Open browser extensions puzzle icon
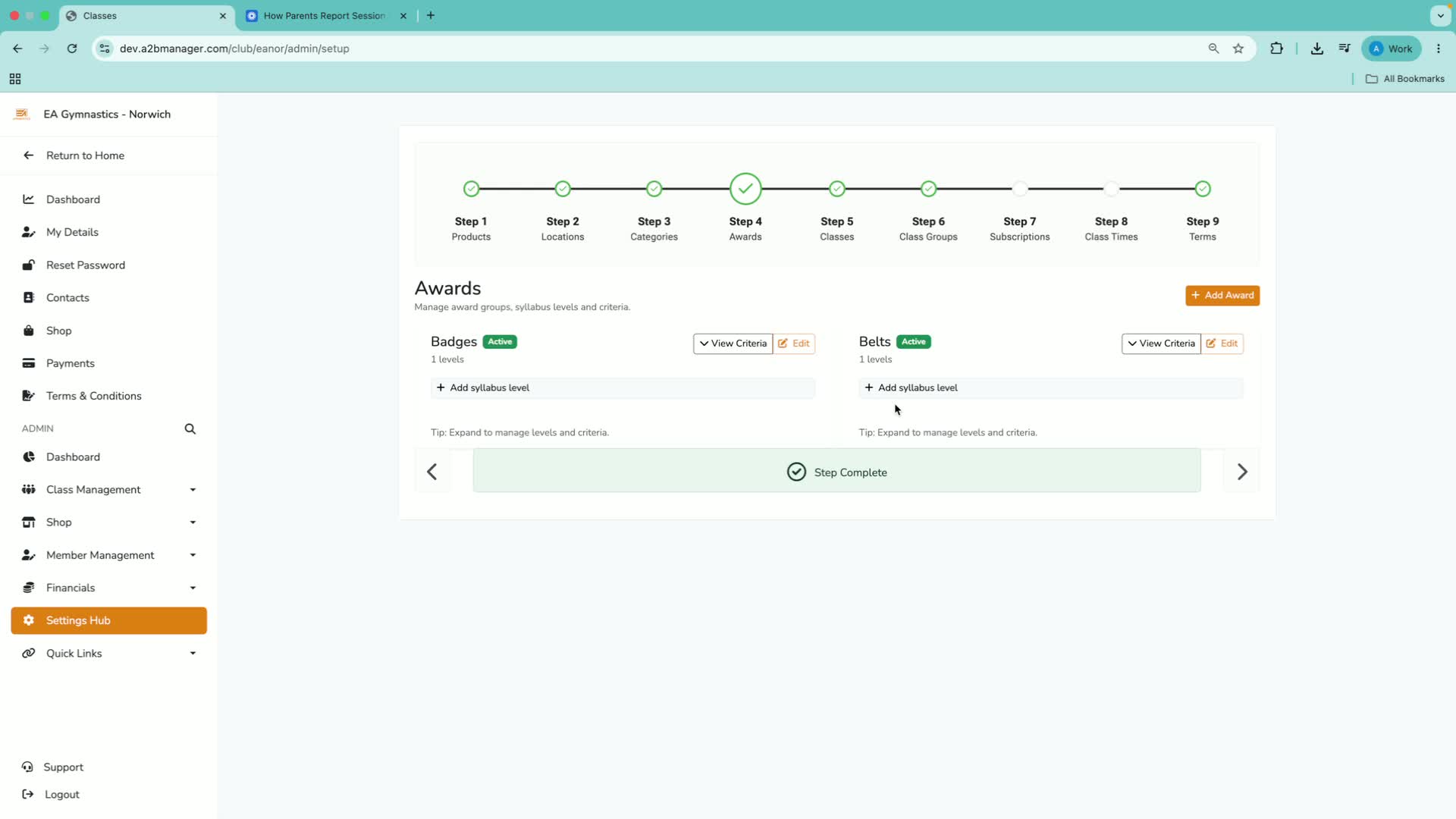 (x=1277, y=49)
